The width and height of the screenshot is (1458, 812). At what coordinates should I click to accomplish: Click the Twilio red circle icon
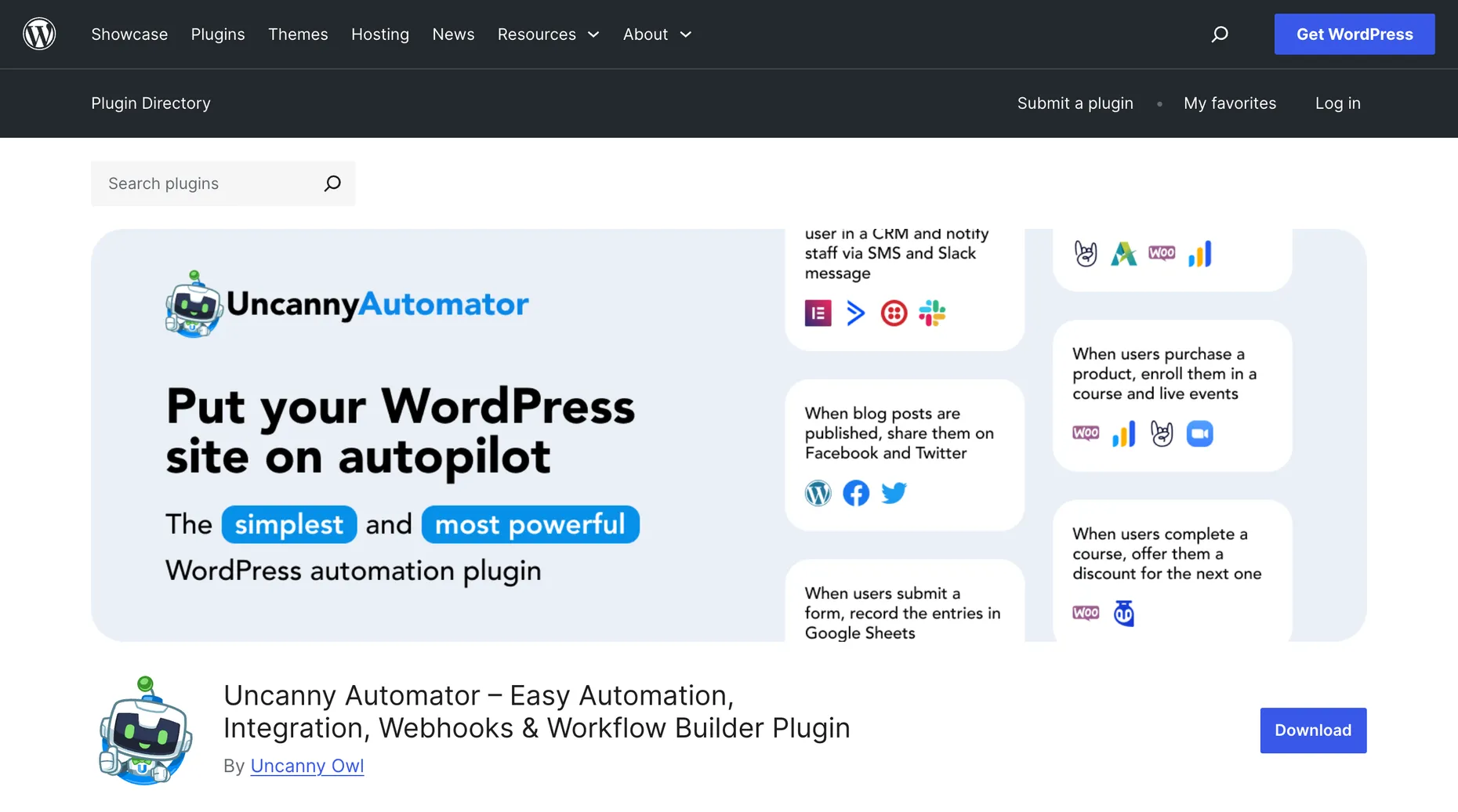(894, 314)
